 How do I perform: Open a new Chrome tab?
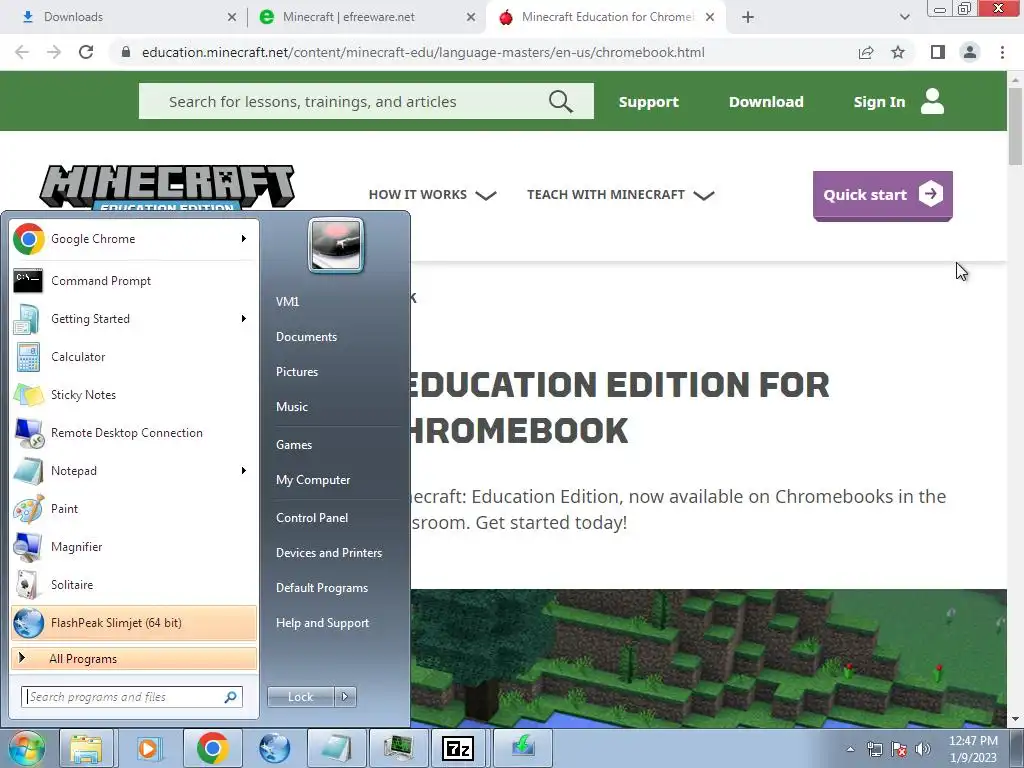(x=748, y=18)
